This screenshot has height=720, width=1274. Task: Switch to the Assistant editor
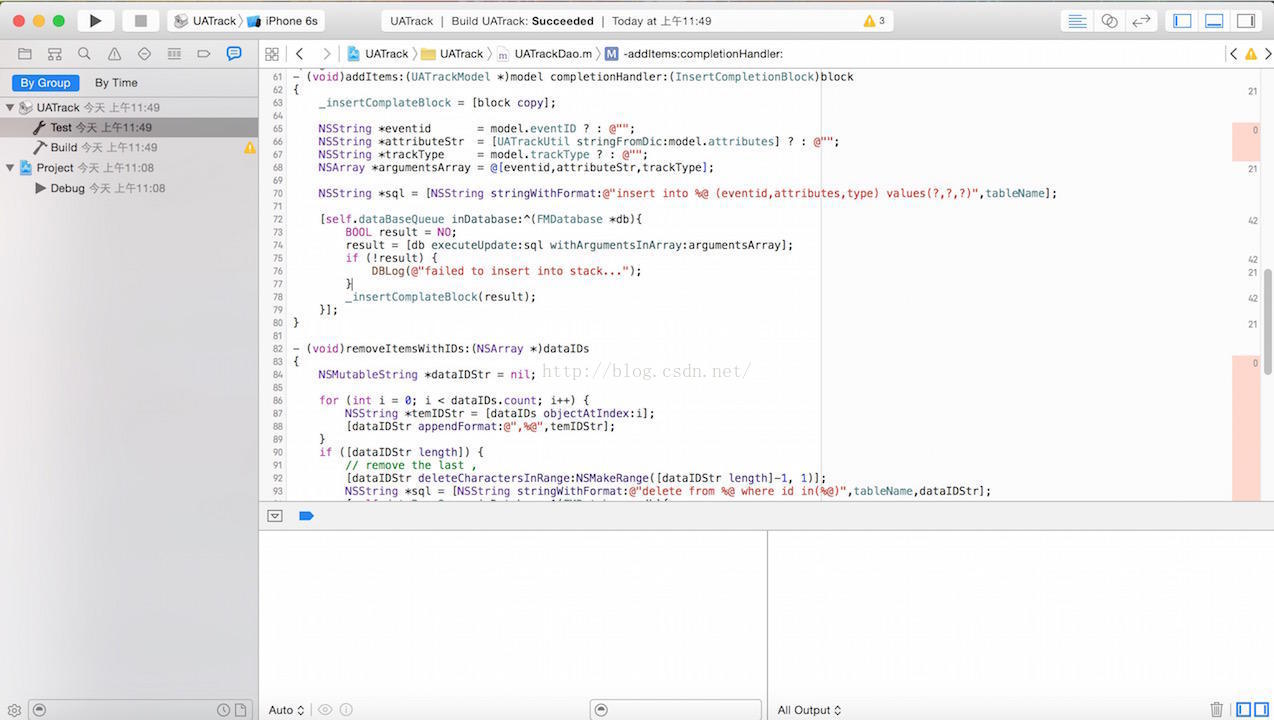pos(1109,21)
